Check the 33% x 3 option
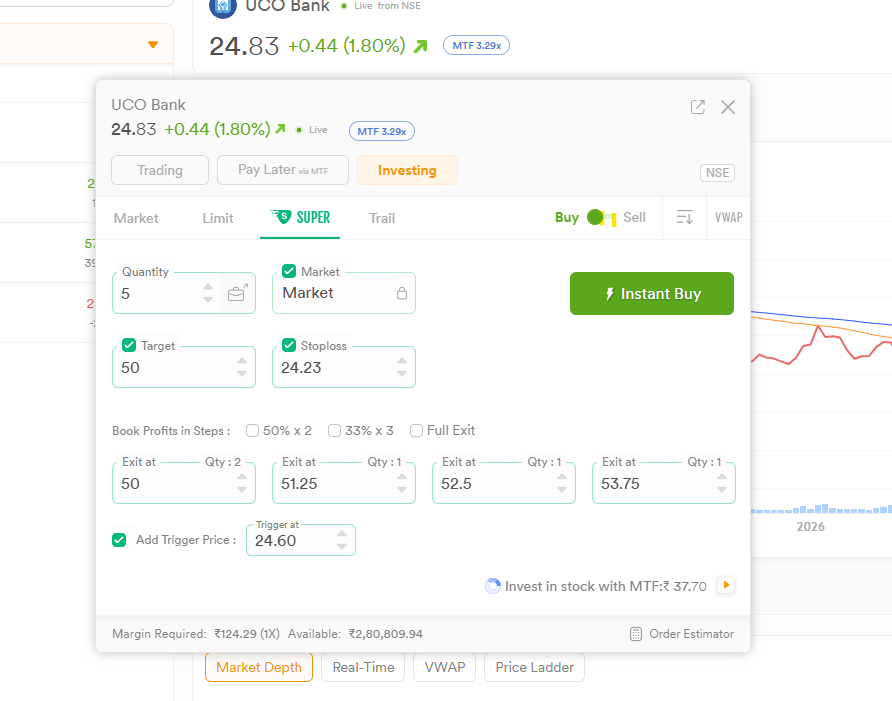892x701 pixels. 334,431
